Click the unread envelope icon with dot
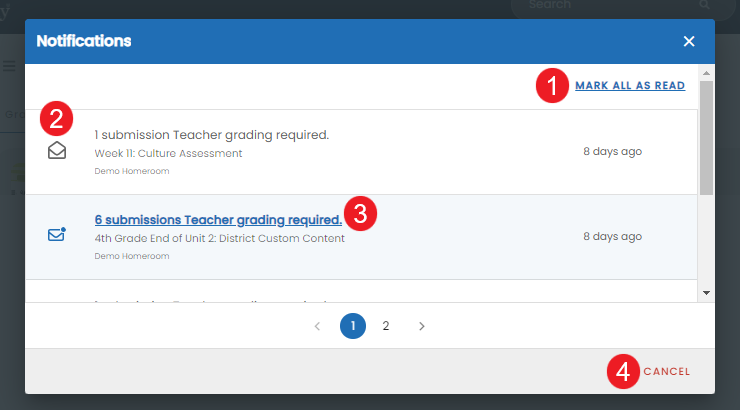 (57, 234)
